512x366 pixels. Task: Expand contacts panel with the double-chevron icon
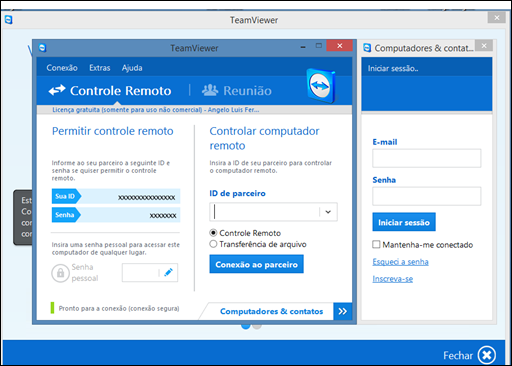pyautogui.click(x=342, y=311)
